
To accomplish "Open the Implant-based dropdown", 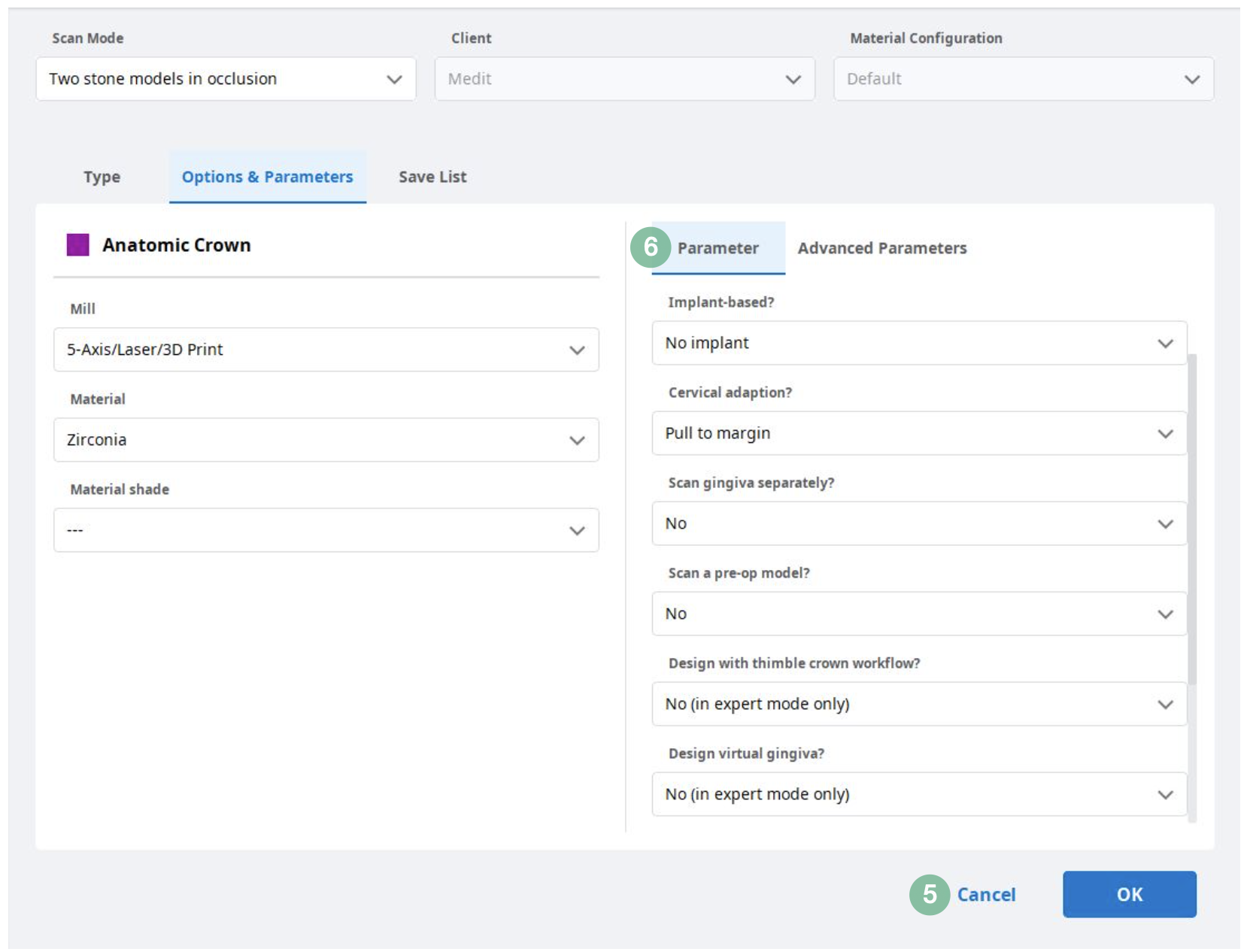I will [918, 343].
